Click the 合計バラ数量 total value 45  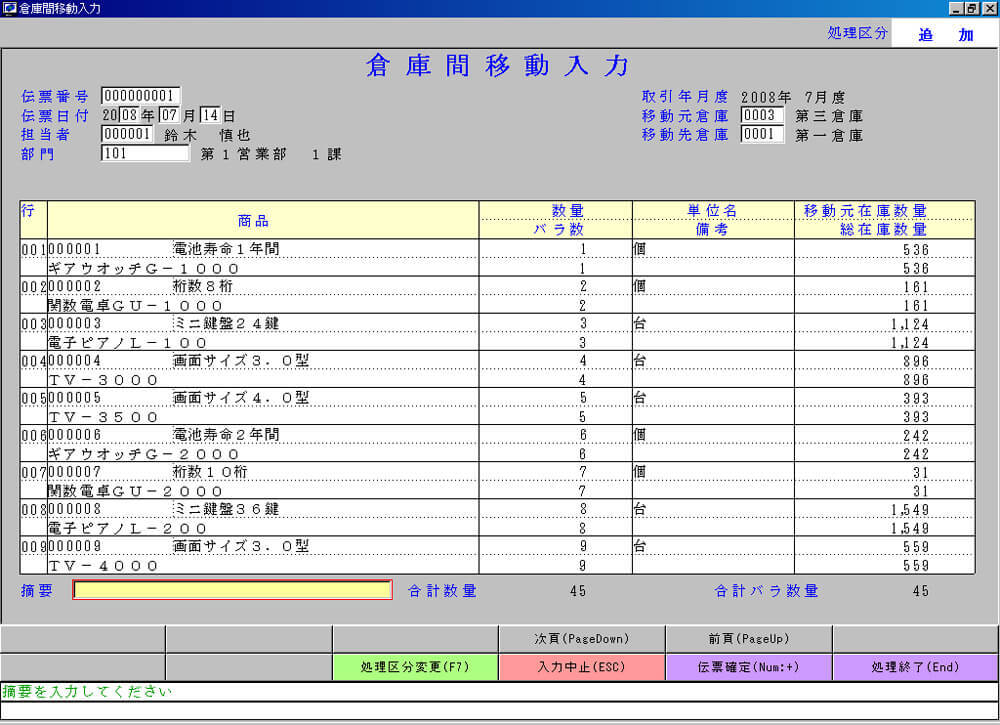920,591
